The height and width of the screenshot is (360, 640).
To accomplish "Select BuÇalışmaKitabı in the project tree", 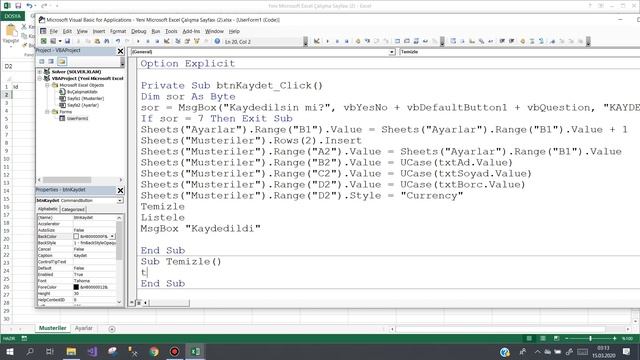I will [x=82, y=92].
